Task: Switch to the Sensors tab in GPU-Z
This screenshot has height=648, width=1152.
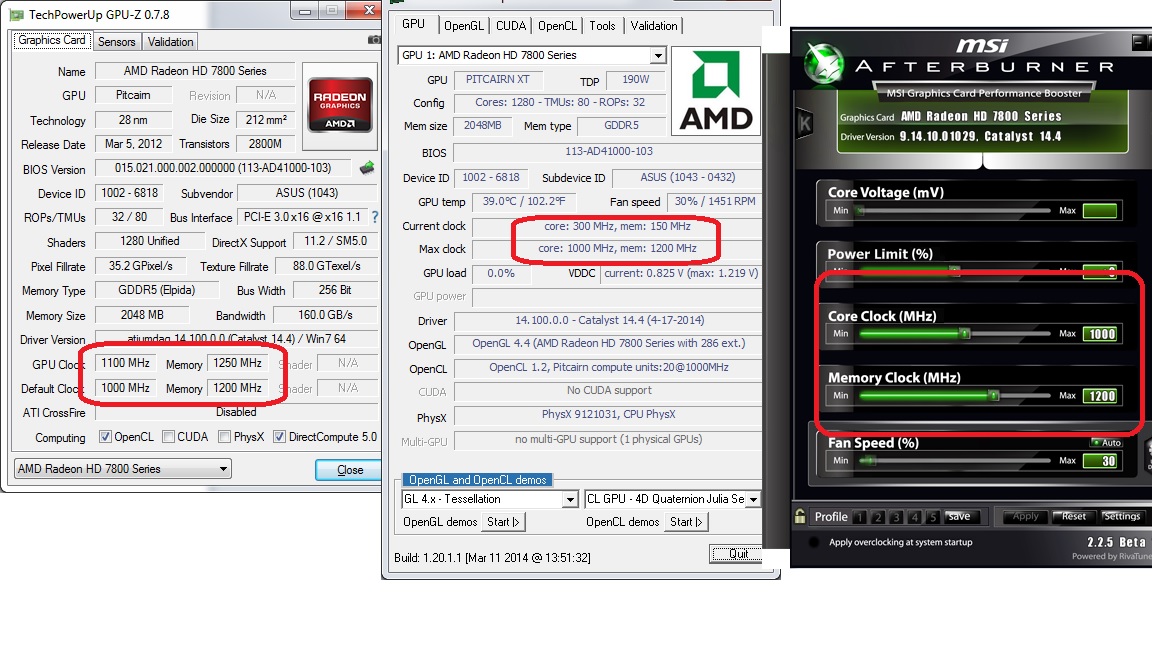Action: [x=116, y=42]
